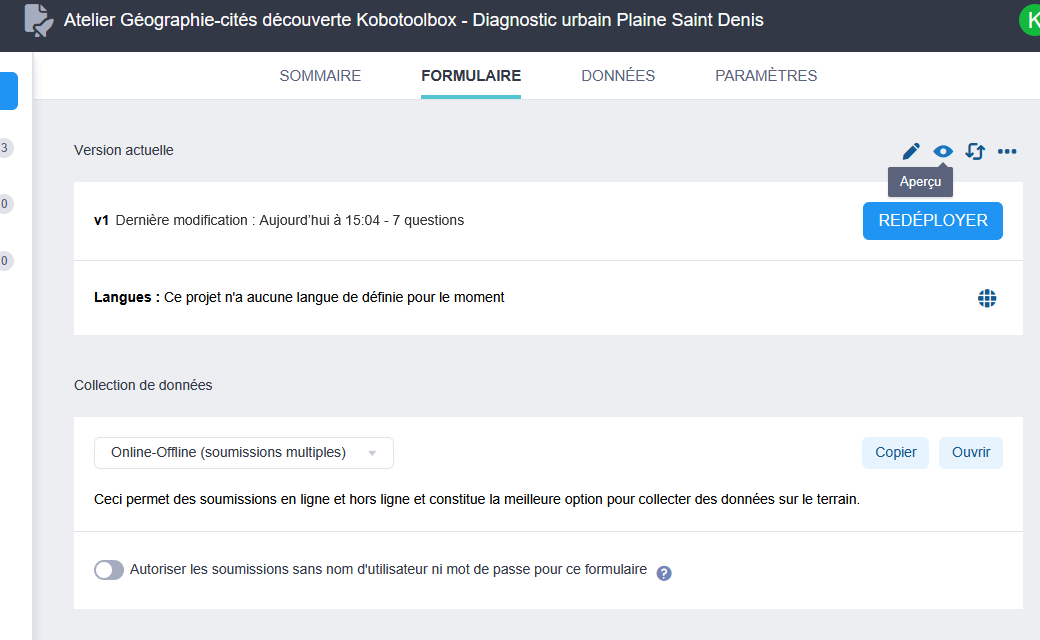Expand the Online-Offline collection mode dropdown
Image resolution: width=1040 pixels, height=640 pixels.
244,453
